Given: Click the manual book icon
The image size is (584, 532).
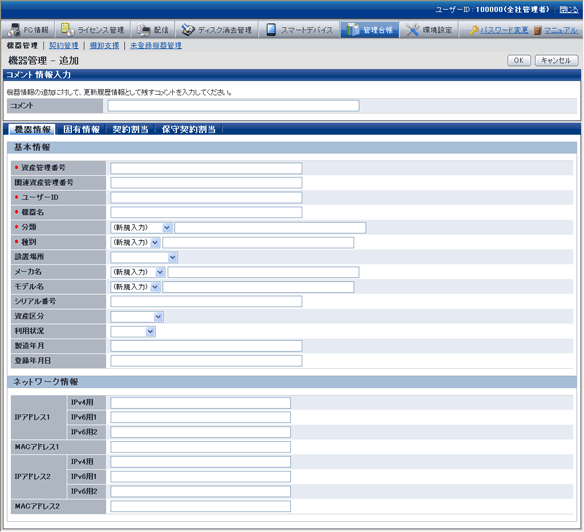Looking at the screenshot, I should (537, 30).
